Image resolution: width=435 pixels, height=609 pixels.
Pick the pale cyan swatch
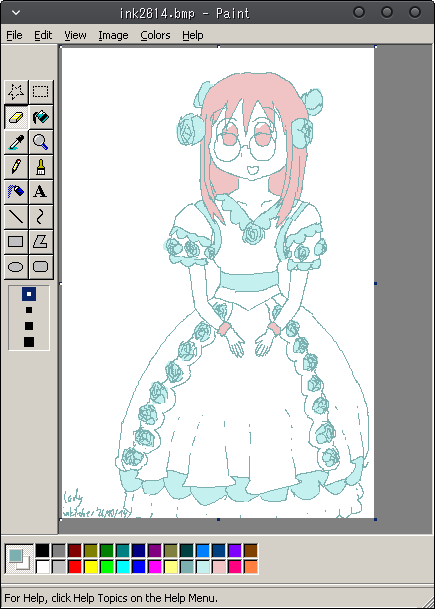202,567
